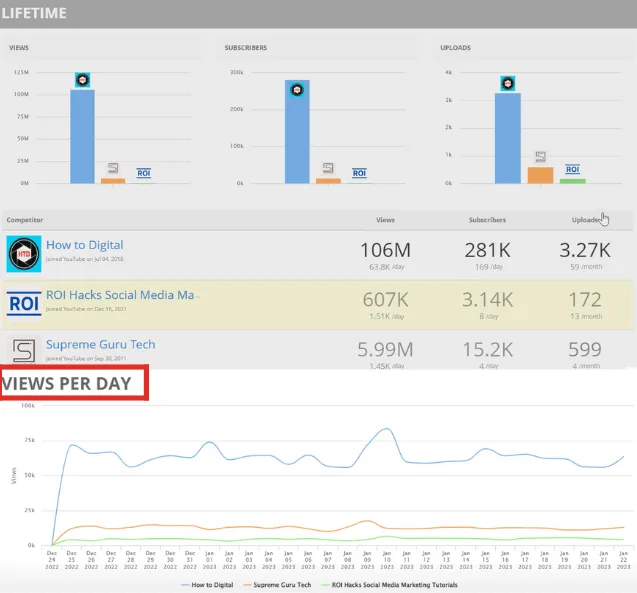The image size is (637, 593).
Task: Click the blue bar in Subscribers chart
Action: (x=297, y=132)
